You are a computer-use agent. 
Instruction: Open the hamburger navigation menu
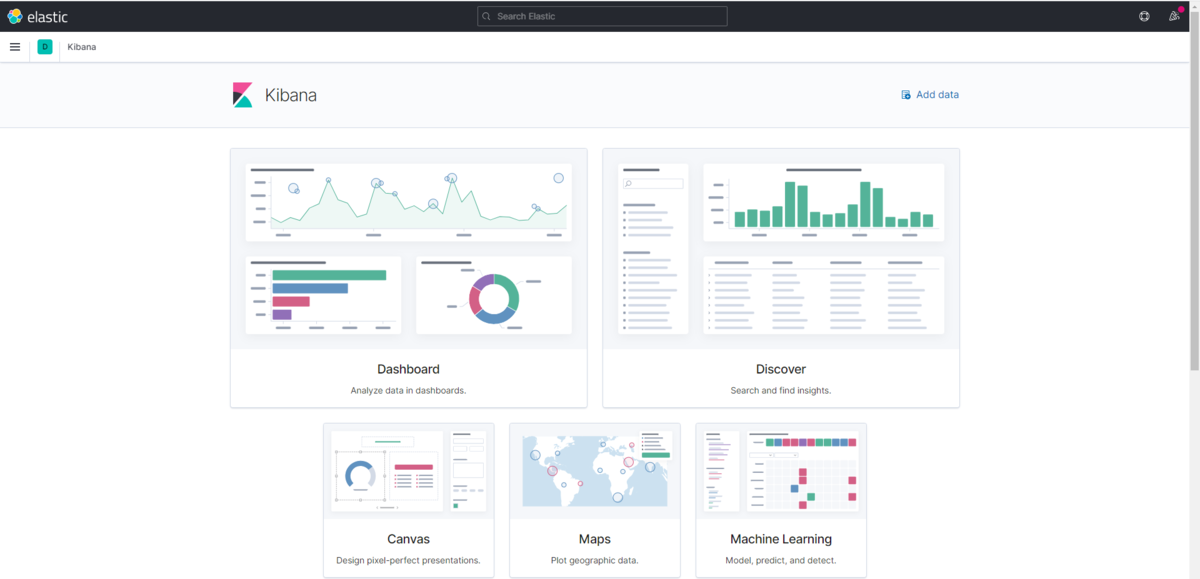15,47
